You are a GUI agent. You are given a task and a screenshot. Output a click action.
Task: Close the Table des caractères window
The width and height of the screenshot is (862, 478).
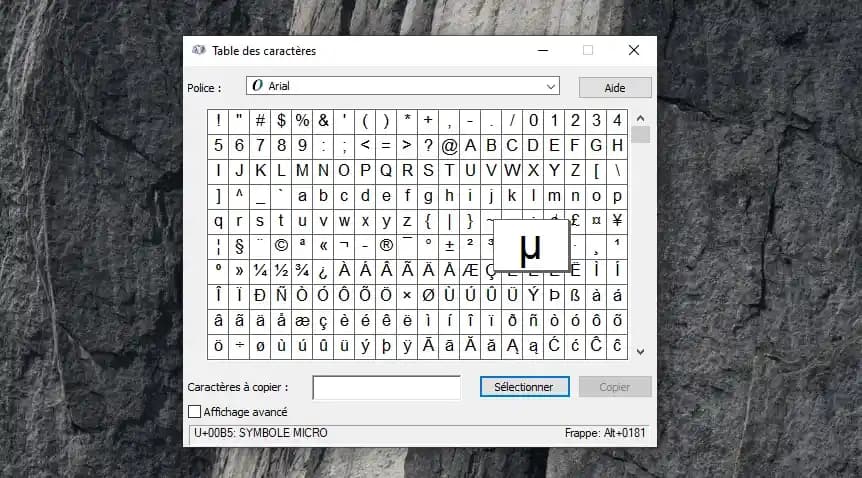tap(633, 50)
